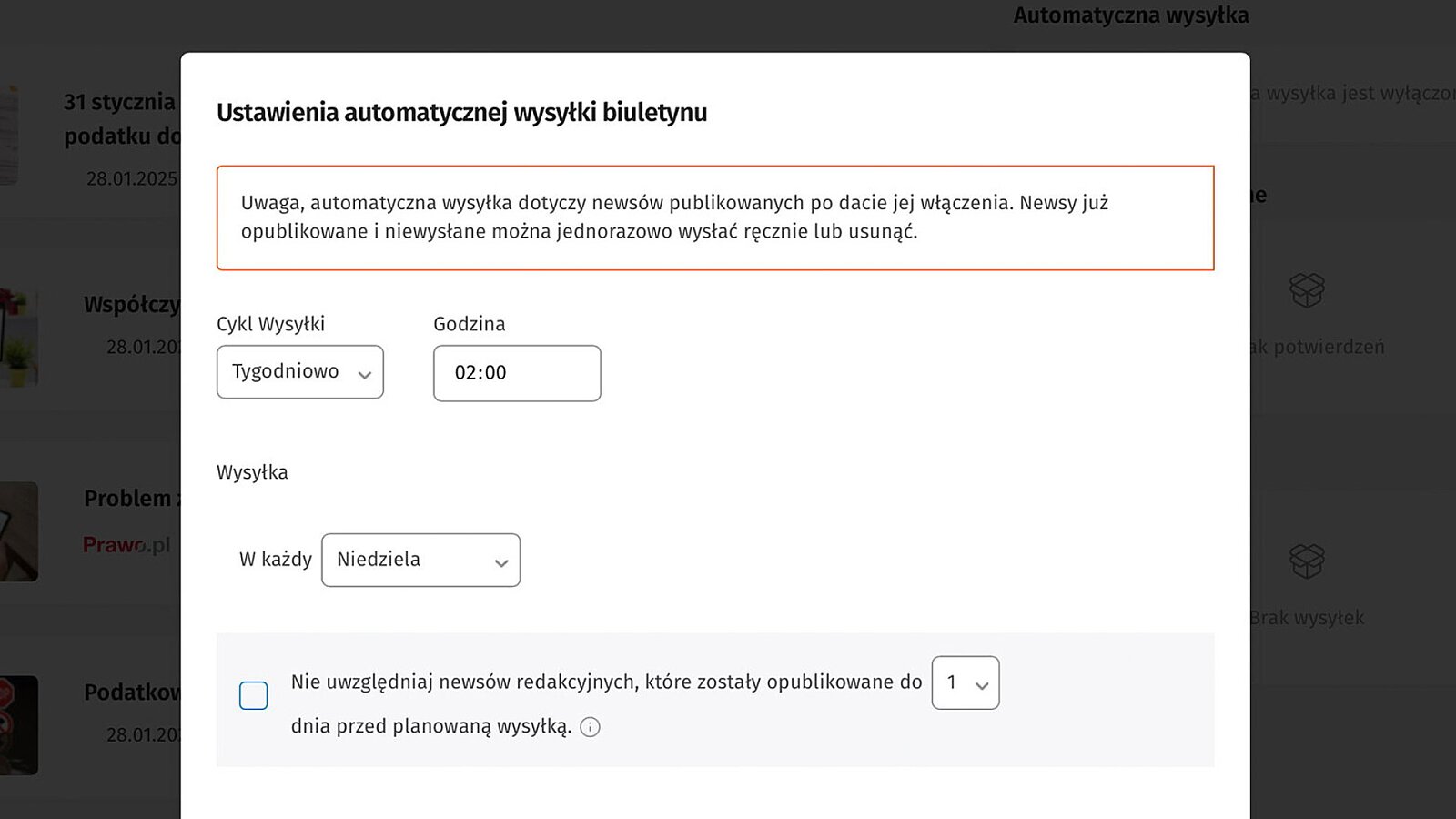1456x819 pixels.
Task: Click the 'Brak wysyłek' empty state text
Action: pos(1307,618)
